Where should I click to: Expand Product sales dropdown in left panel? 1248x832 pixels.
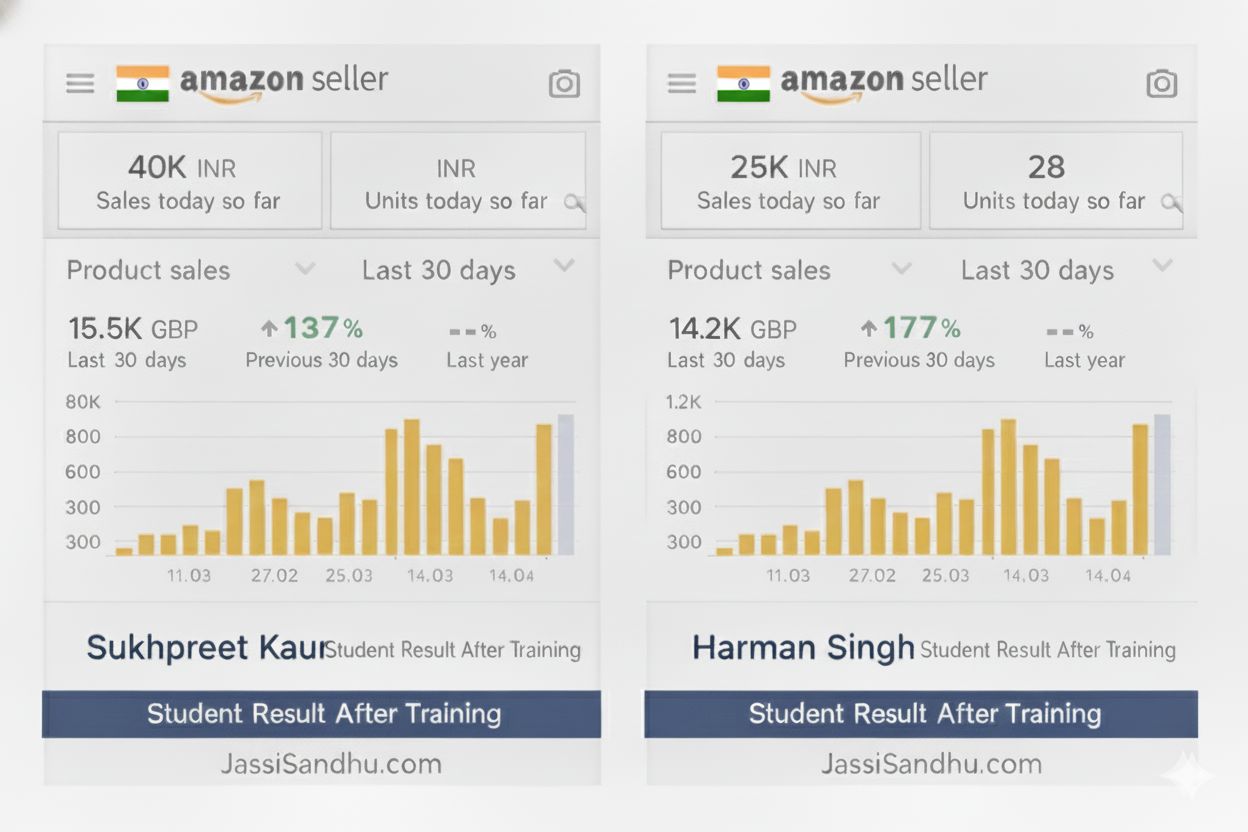point(306,268)
